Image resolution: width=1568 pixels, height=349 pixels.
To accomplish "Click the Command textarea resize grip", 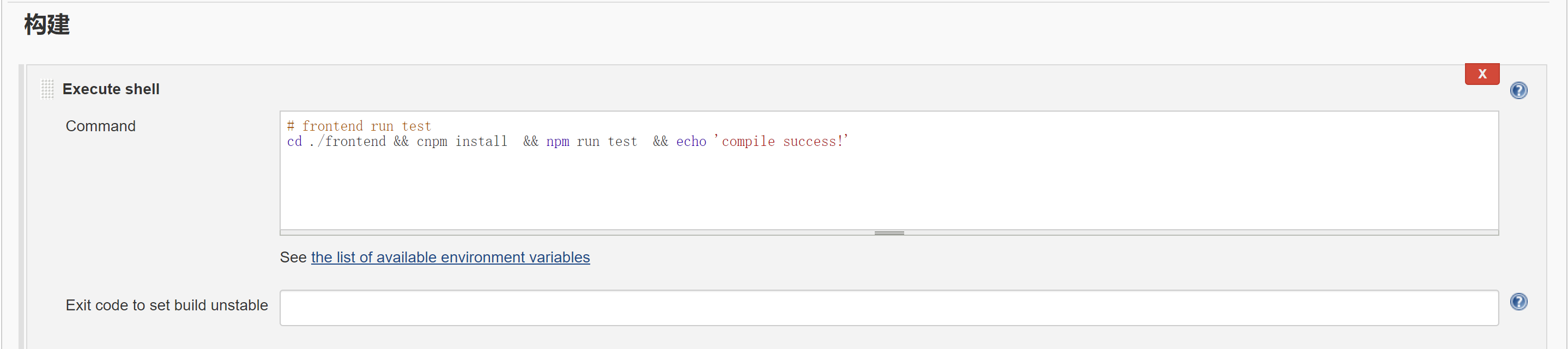I will point(889,233).
